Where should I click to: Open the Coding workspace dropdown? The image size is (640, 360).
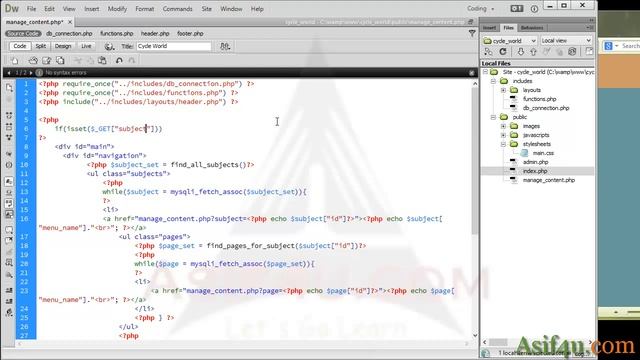(480, 9)
